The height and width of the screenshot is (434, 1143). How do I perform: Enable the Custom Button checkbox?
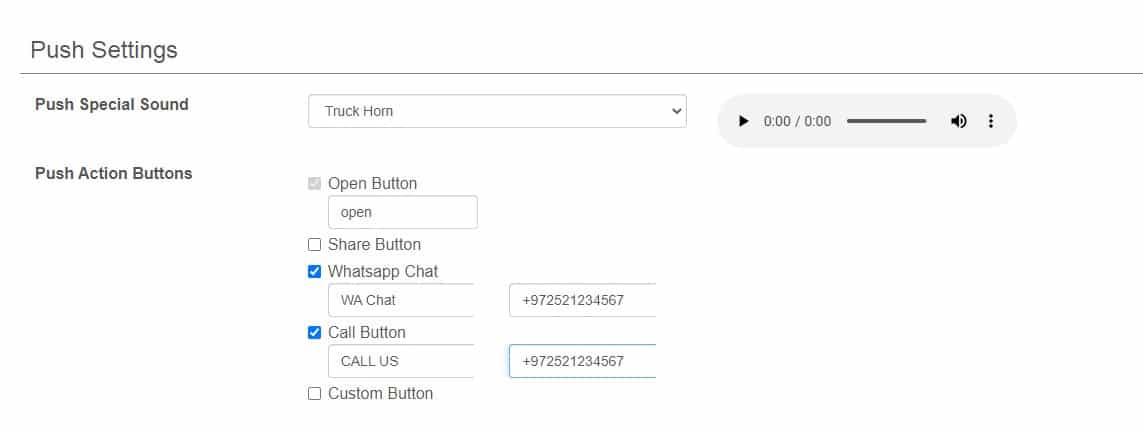coord(315,394)
